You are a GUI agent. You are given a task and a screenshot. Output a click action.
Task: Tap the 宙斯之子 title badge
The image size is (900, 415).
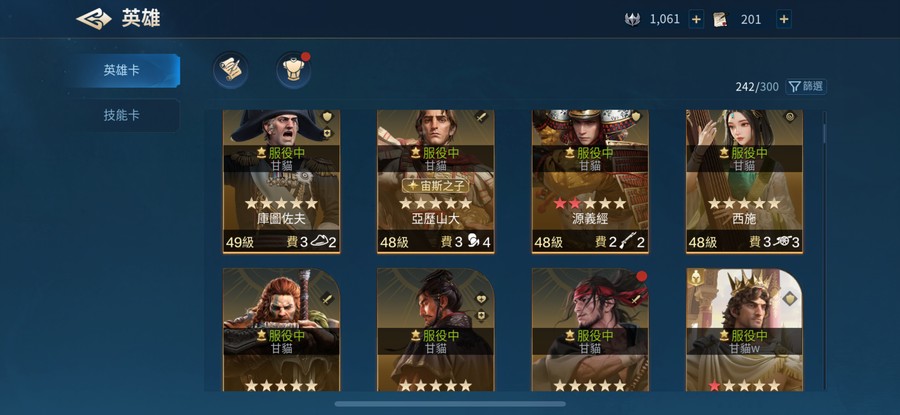(x=436, y=185)
